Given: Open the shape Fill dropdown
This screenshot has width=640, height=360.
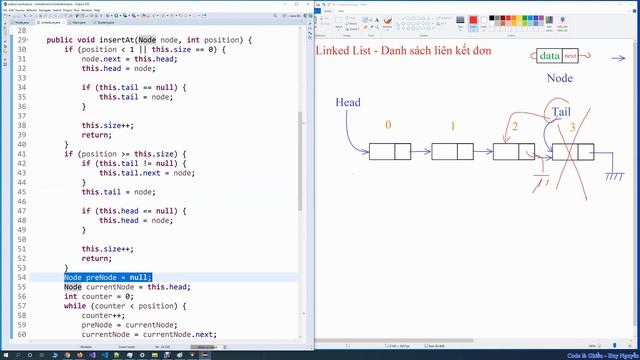Looking at the screenshot, I should [442, 24].
